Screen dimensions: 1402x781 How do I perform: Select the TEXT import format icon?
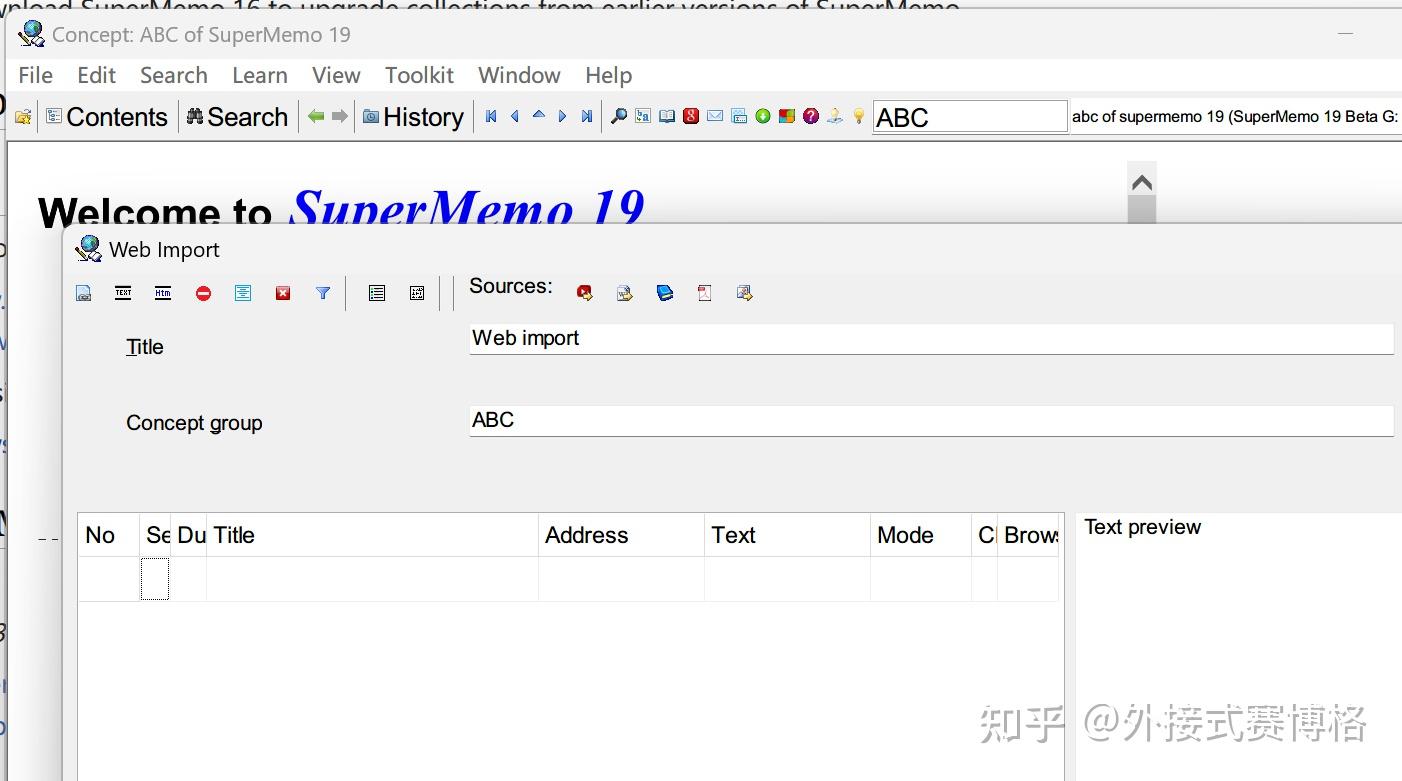pos(123,293)
